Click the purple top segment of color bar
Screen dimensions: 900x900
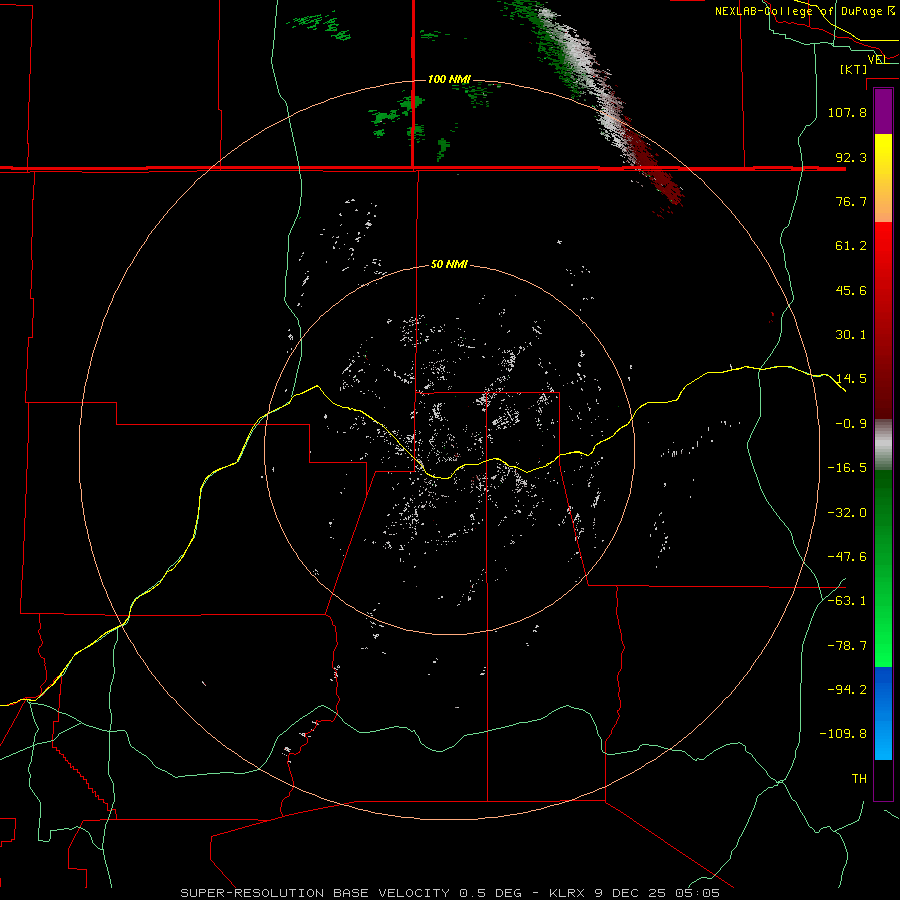(883, 111)
